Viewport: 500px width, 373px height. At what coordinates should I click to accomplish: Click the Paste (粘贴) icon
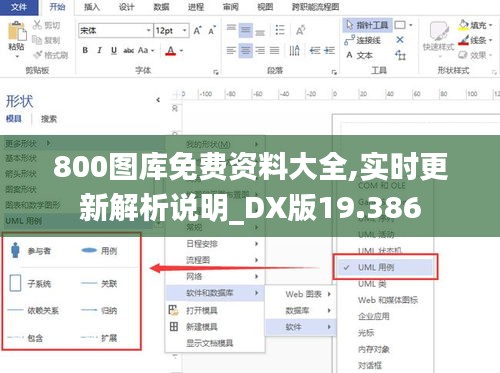[17, 32]
